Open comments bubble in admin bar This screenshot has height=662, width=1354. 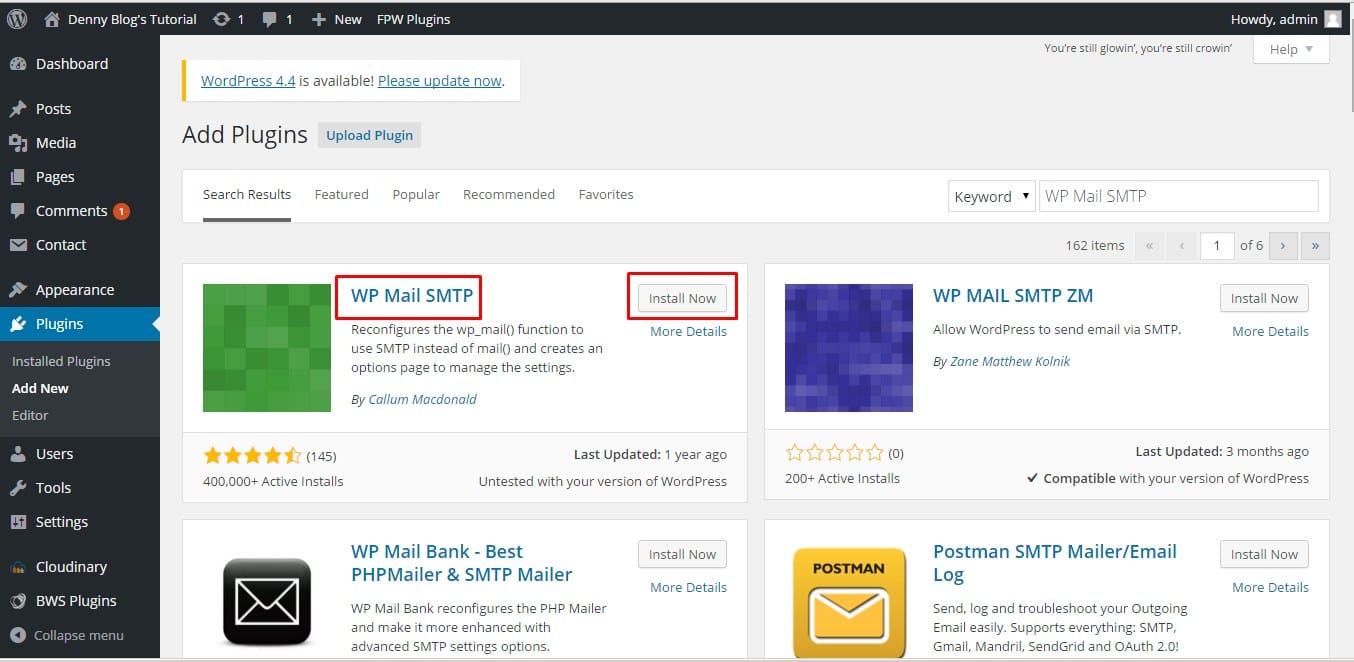click(270, 20)
